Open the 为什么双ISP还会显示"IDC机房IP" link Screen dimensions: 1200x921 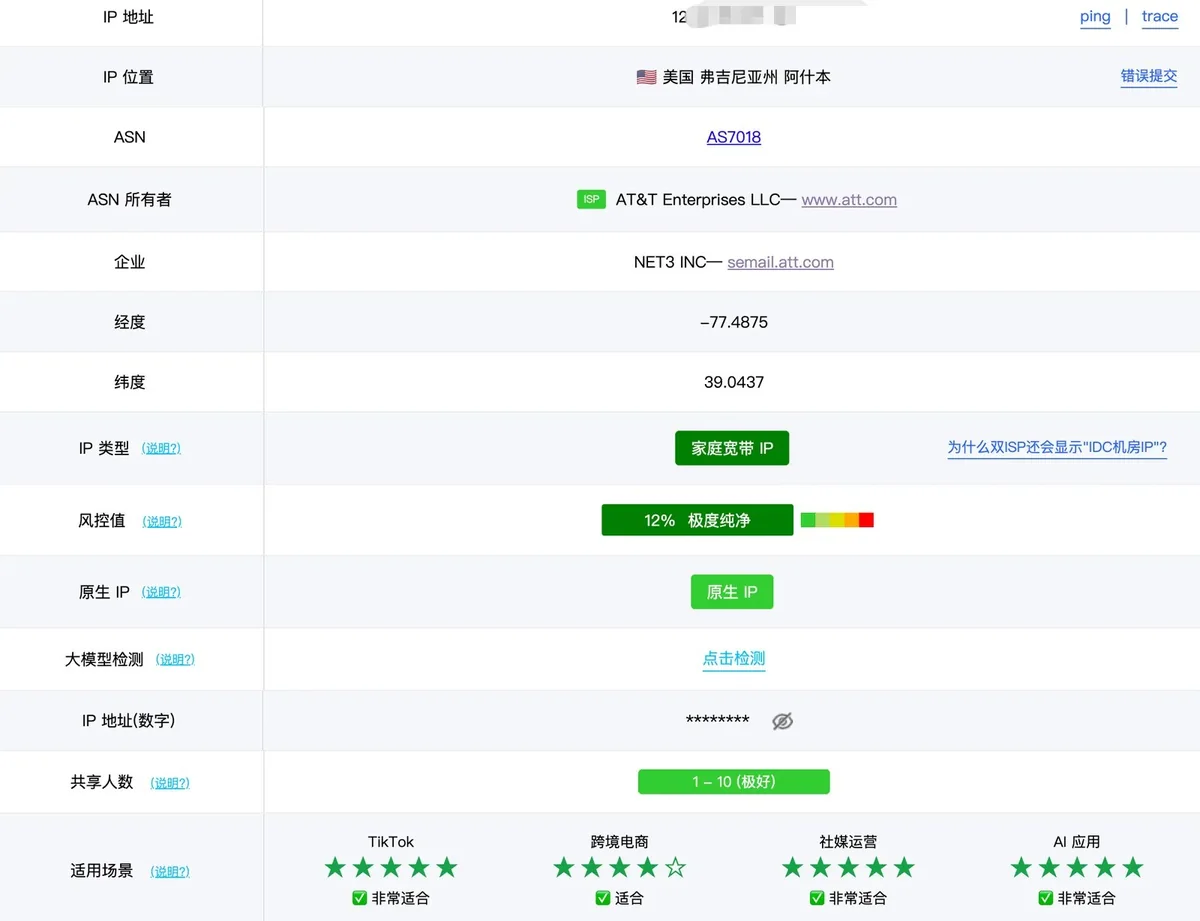click(x=1057, y=448)
